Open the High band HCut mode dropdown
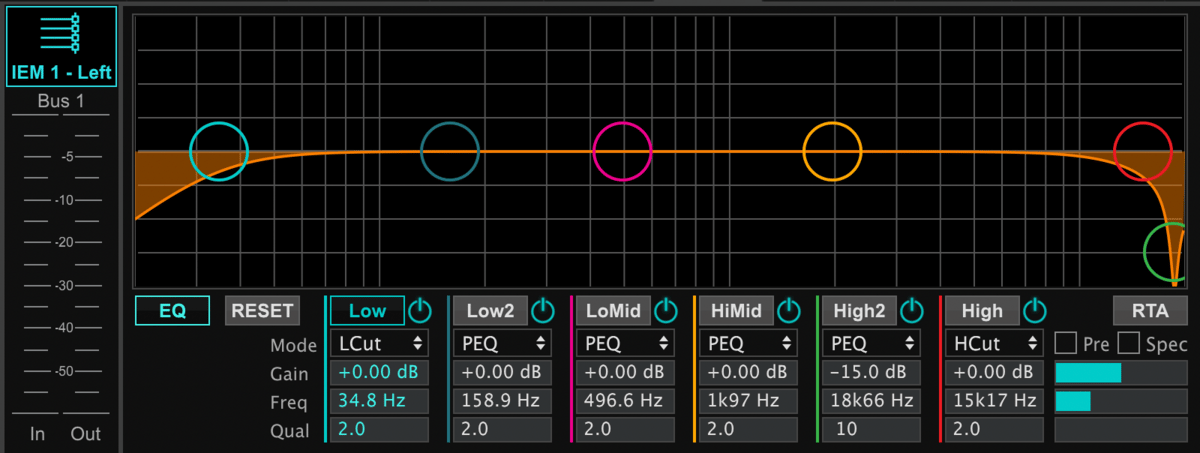1200x453 pixels. point(994,343)
